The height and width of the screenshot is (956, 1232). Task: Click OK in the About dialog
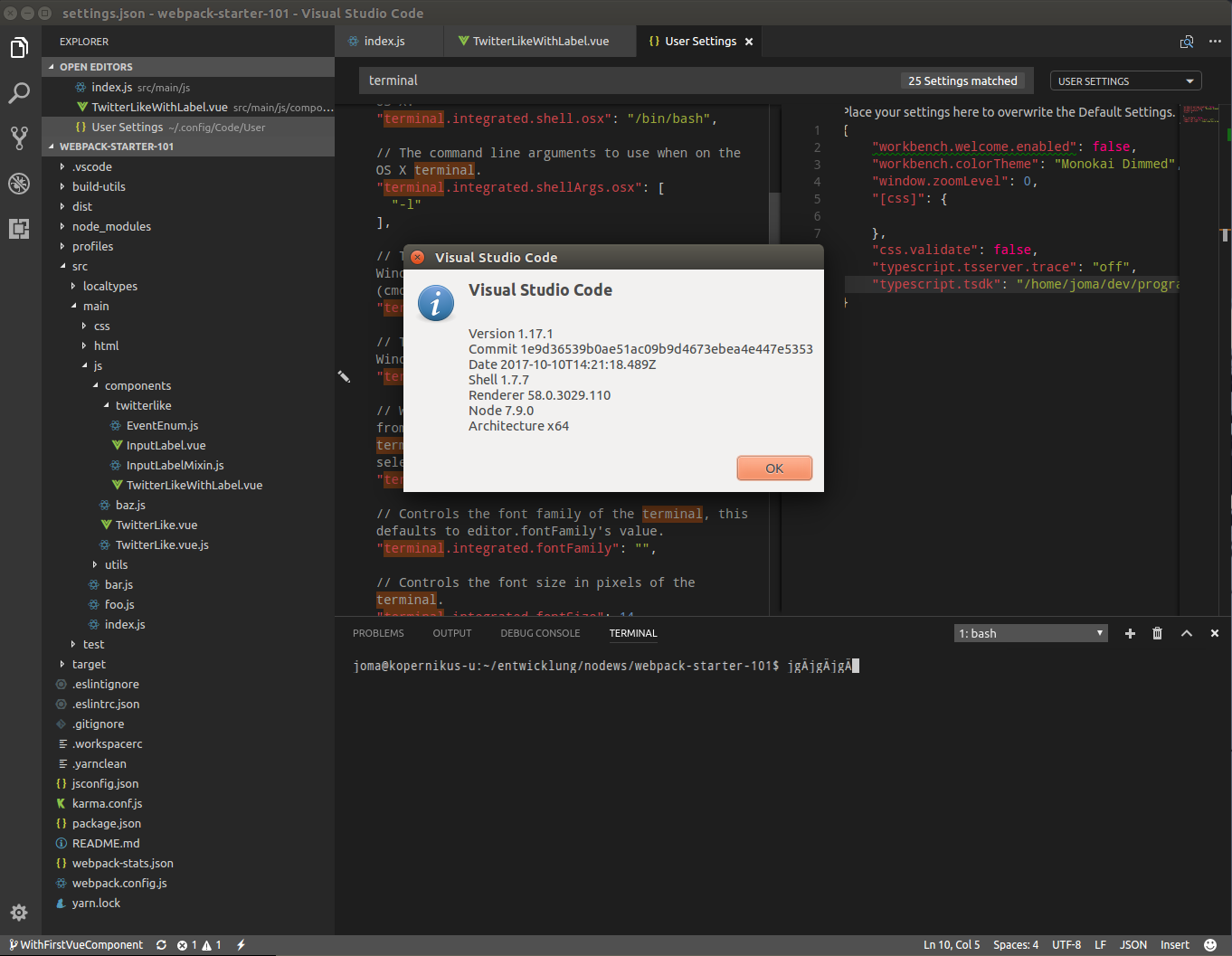click(774, 469)
